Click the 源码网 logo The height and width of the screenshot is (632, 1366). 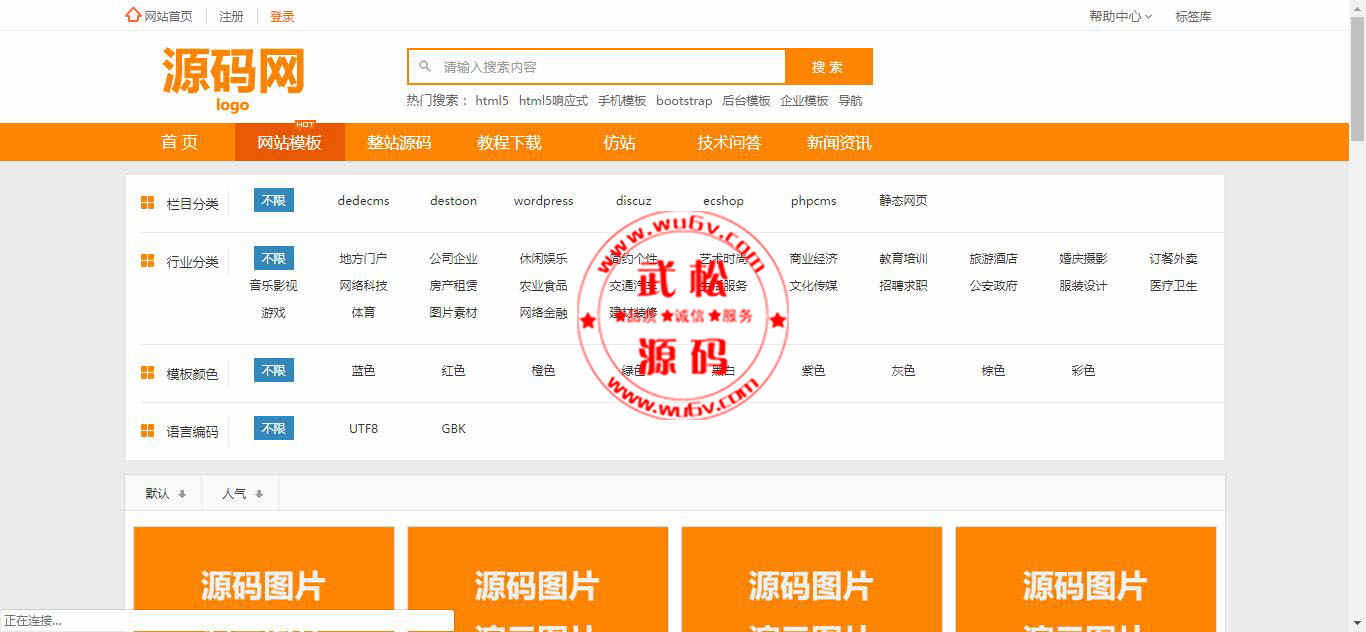(x=233, y=80)
